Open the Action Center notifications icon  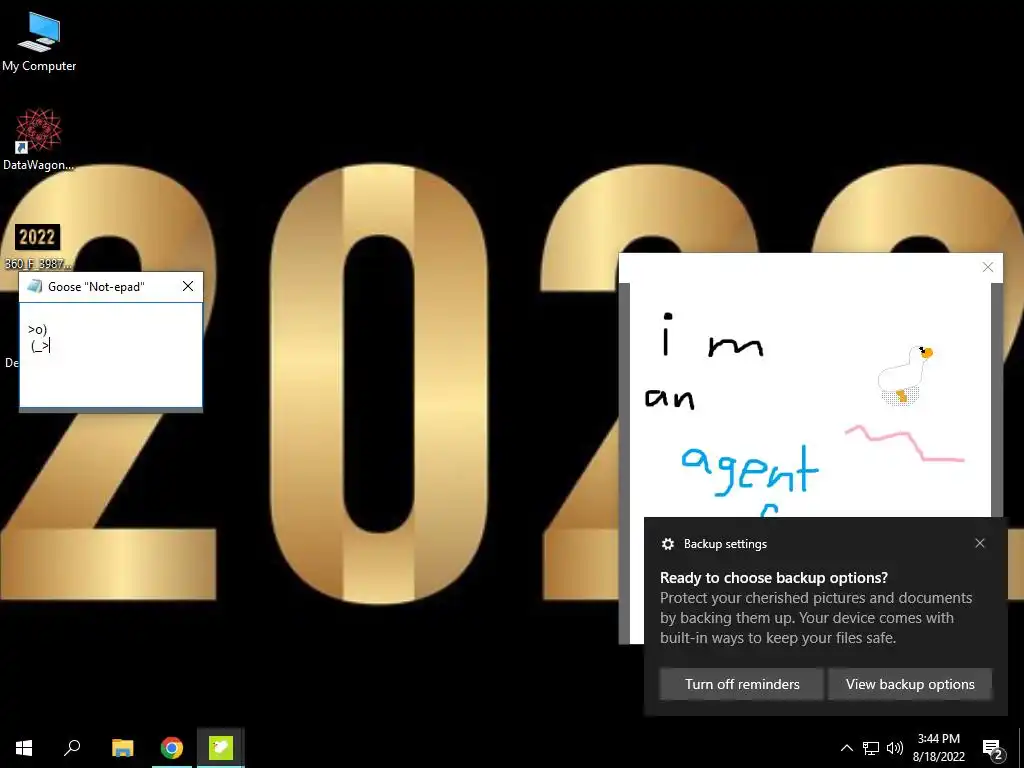point(993,749)
